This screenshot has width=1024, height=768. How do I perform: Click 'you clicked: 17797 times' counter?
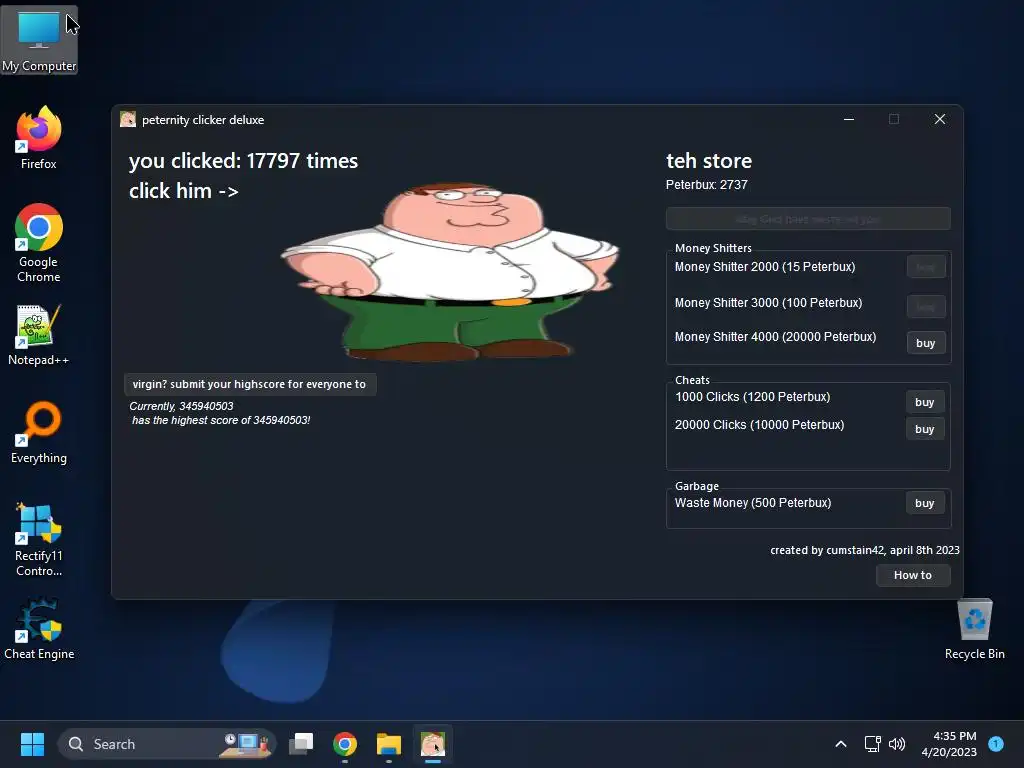click(x=243, y=161)
